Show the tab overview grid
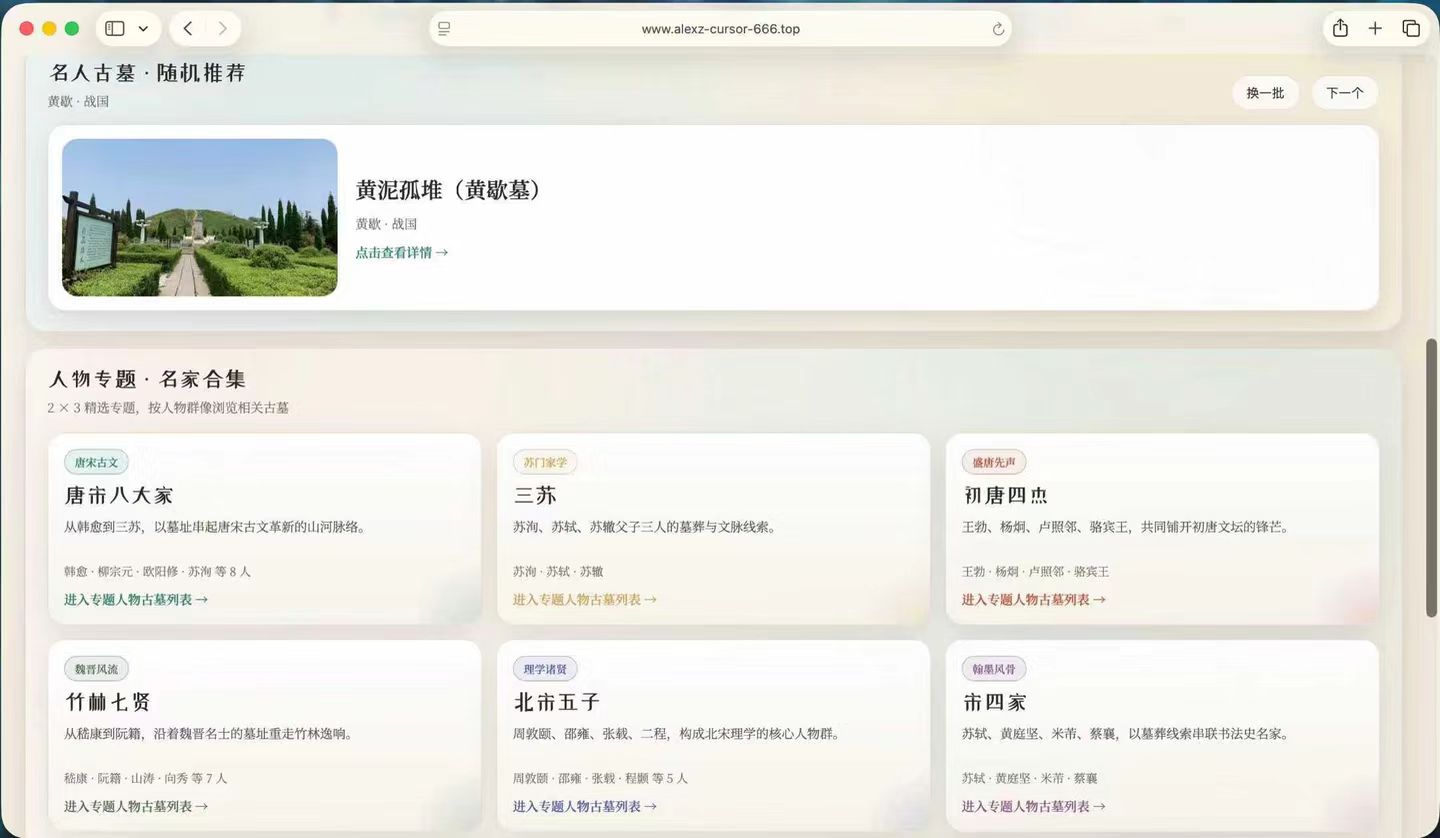This screenshot has height=838, width=1440. click(1411, 29)
